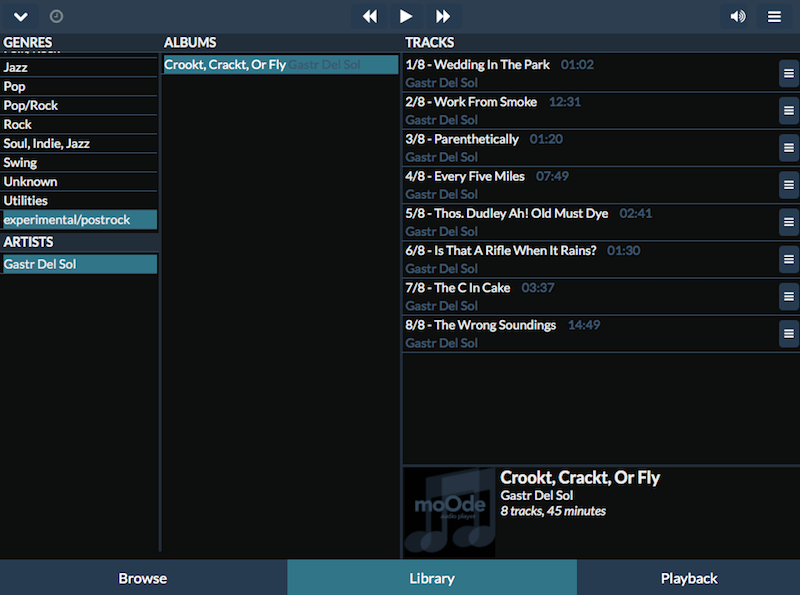Click the down chevron at top left

20,16
